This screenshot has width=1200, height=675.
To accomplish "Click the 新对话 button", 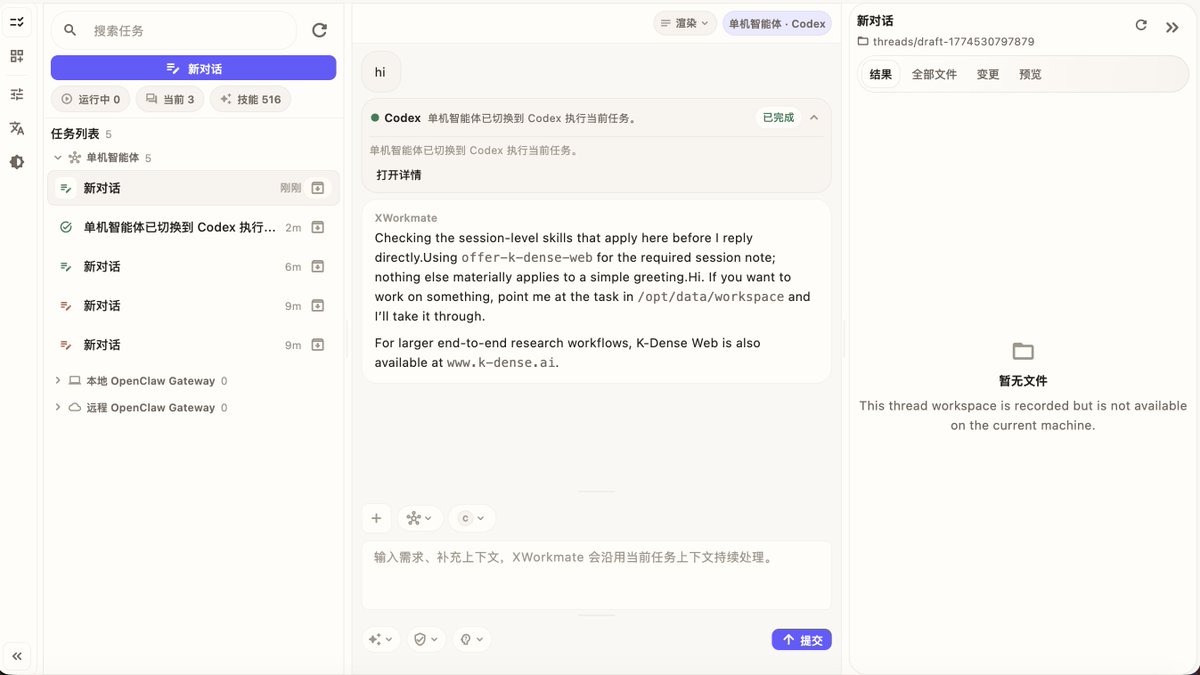I will click(193, 67).
